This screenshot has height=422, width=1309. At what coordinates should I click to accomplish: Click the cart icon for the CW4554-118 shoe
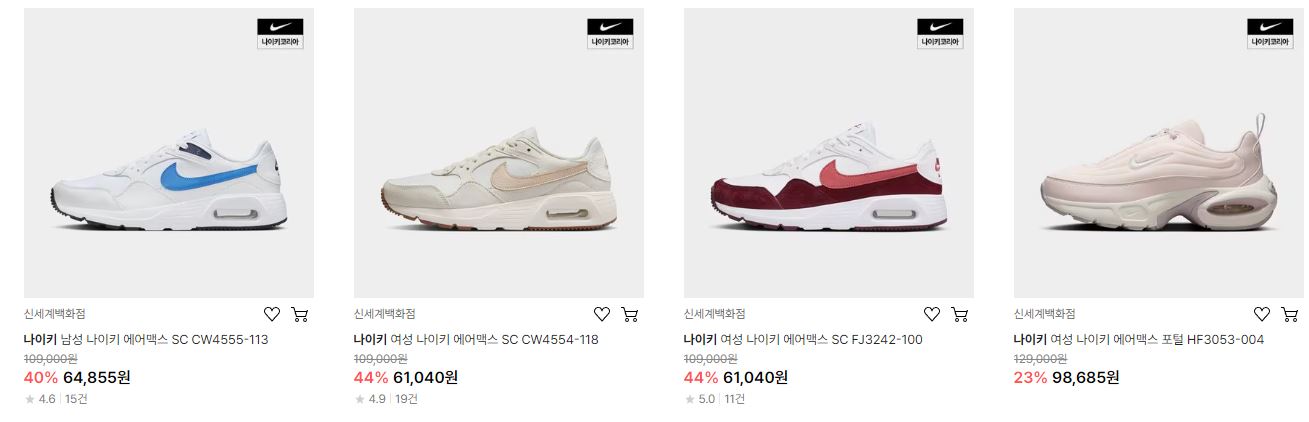629,314
